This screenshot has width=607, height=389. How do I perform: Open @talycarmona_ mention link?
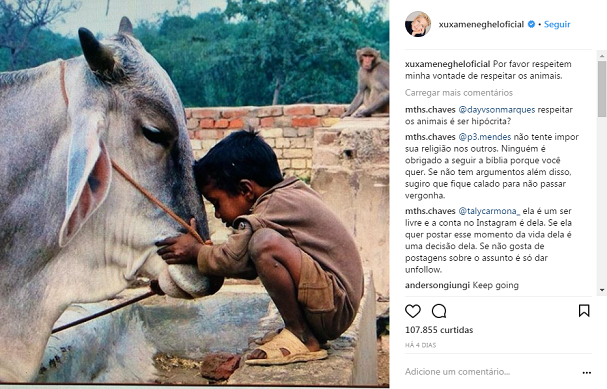(489, 211)
